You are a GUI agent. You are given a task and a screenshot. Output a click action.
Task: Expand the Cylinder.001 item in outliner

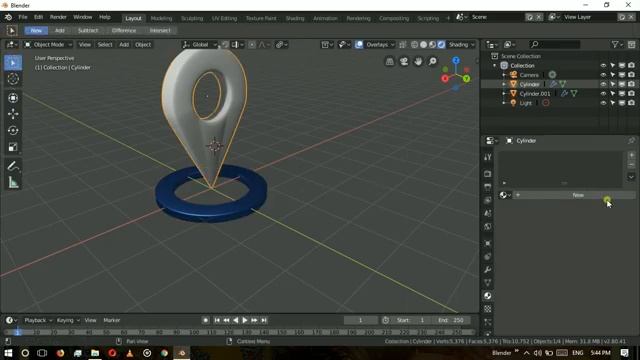pyautogui.click(x=504, y=94)
